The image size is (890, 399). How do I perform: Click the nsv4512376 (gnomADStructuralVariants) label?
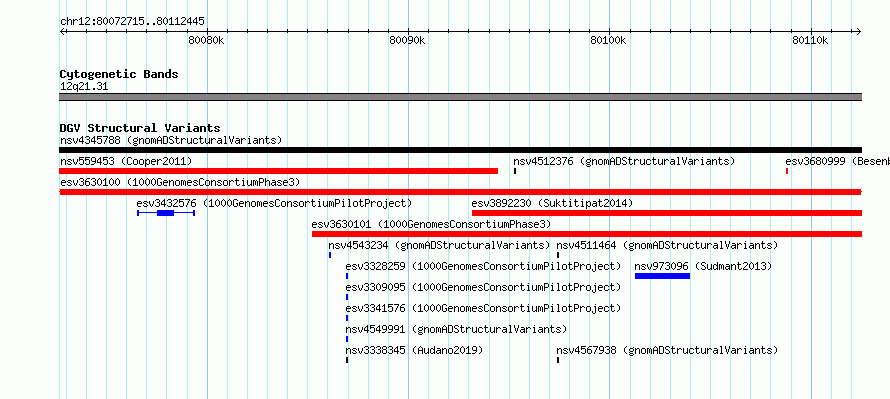pos(624,161)
